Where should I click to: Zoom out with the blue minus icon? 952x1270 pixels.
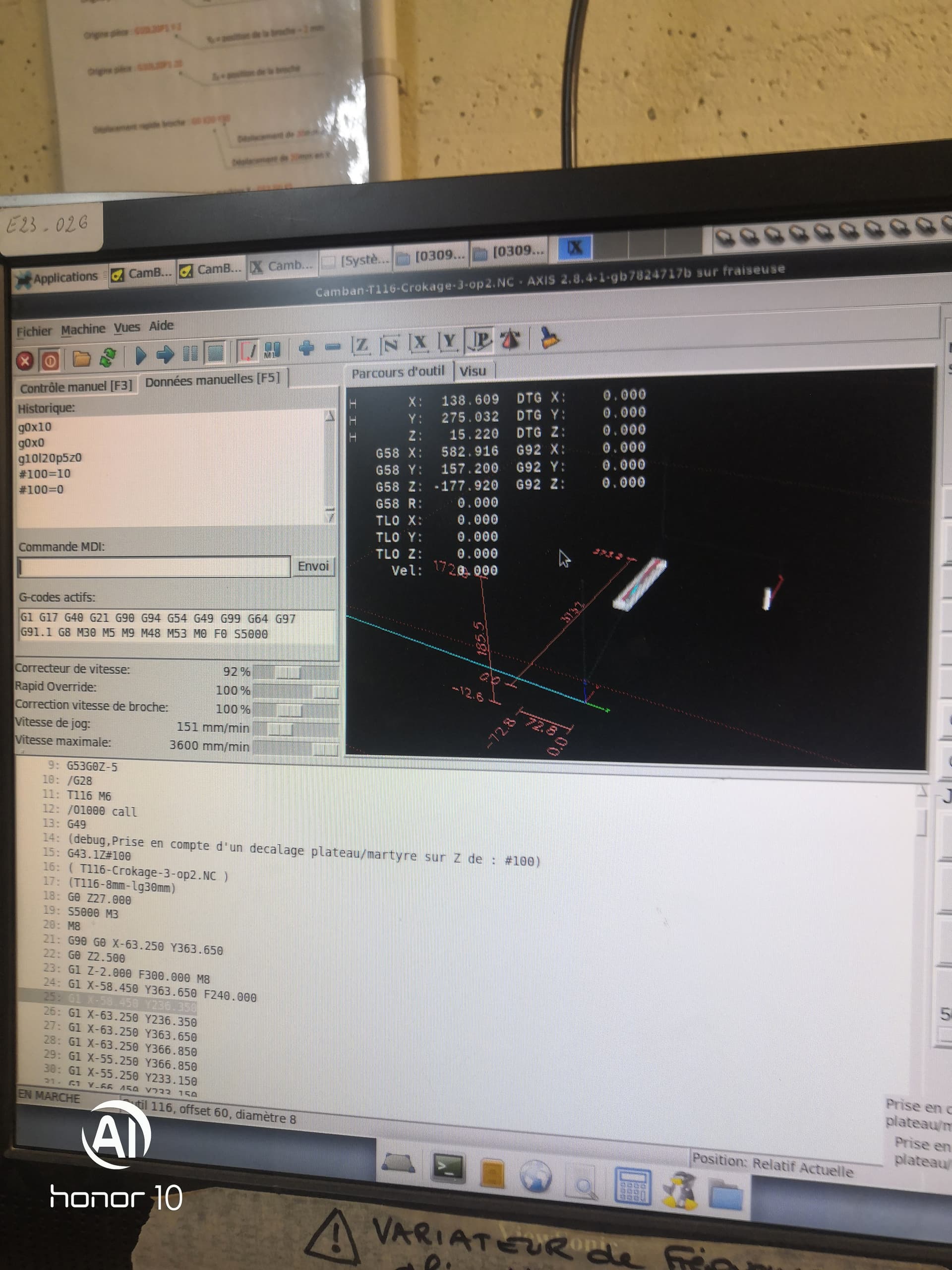(333, 347)
